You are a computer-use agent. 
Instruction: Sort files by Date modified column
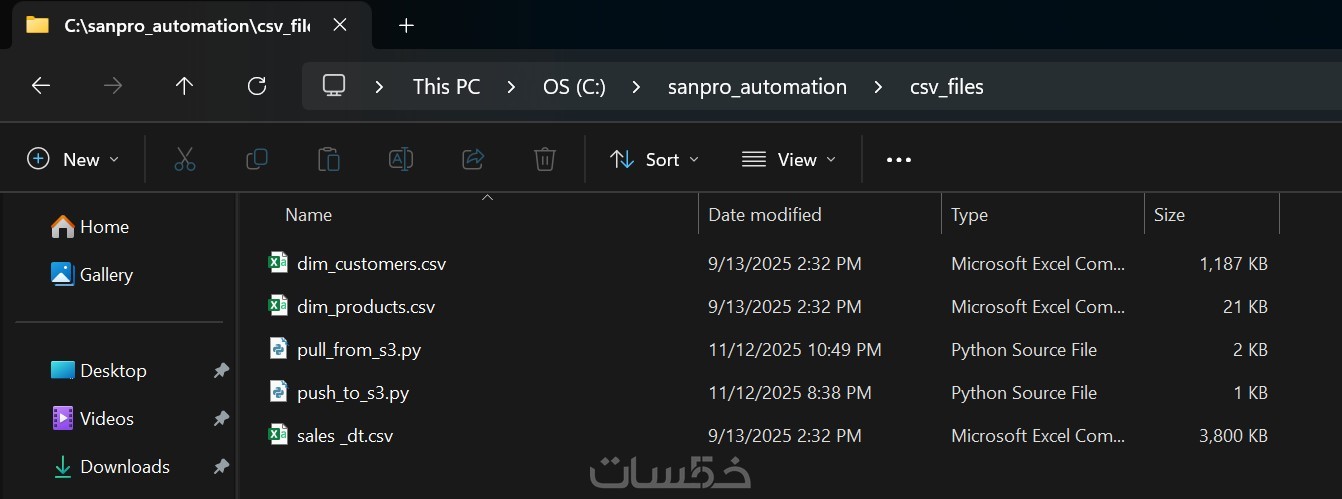765,214
